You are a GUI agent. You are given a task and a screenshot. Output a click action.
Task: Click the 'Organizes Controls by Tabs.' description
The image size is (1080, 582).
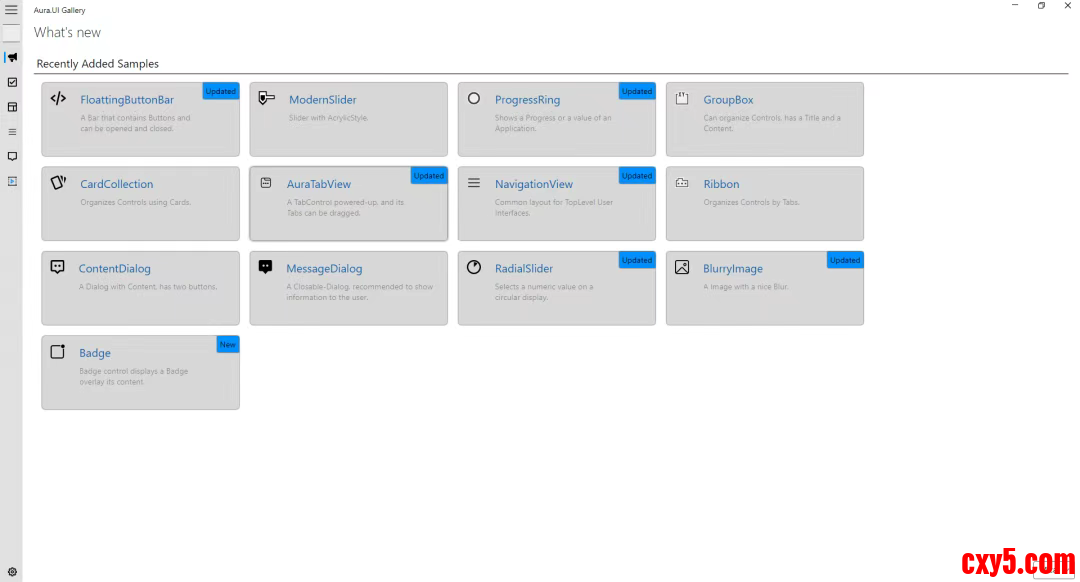pos(751,202)
